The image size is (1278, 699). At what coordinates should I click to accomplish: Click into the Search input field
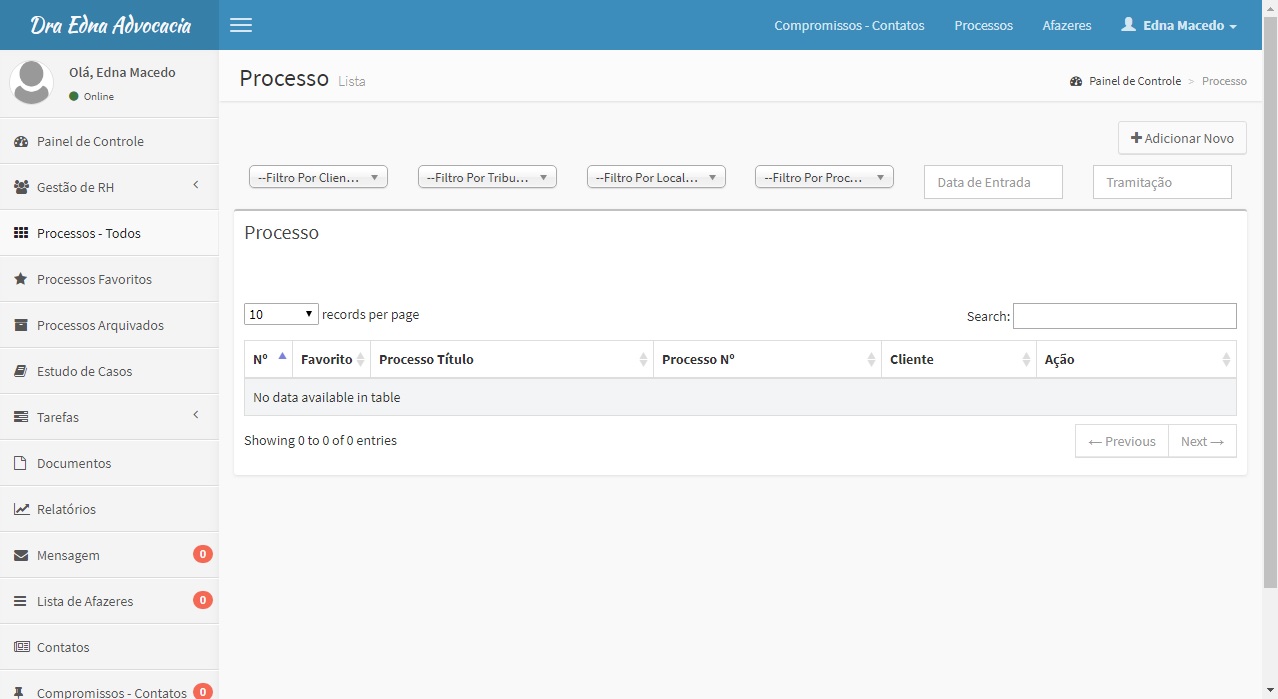(1124, 316)
